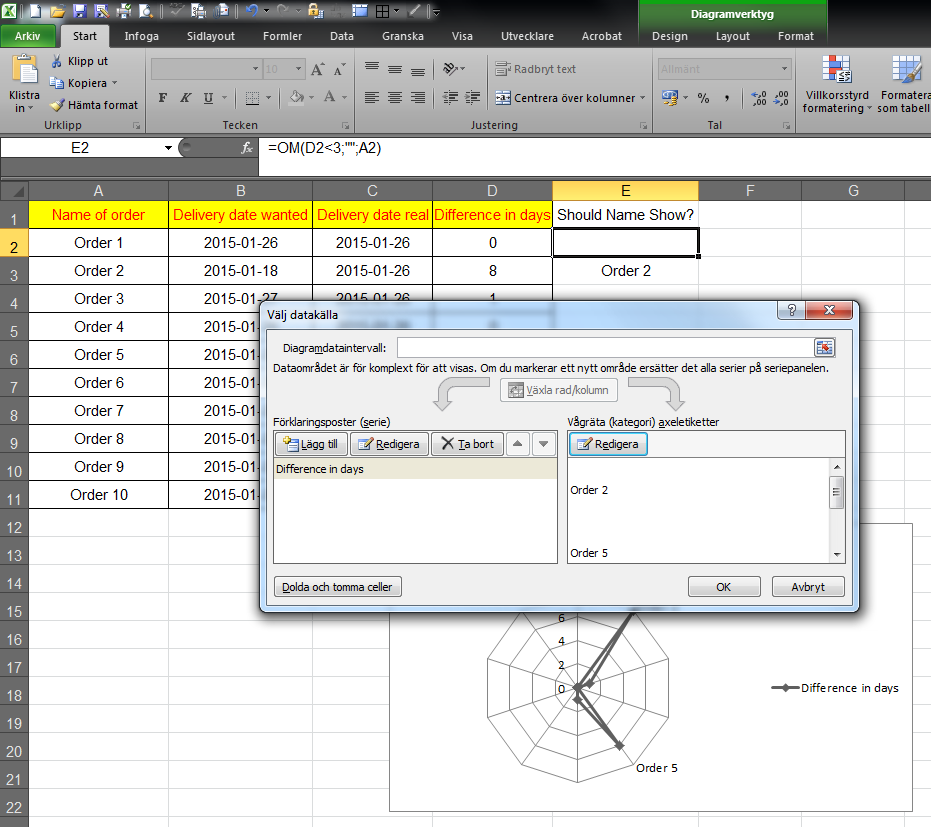Image resolution: width=931 pixels, height=827 pixels.
Task: Click the decrease indent icon
Action: pos(451,97)
